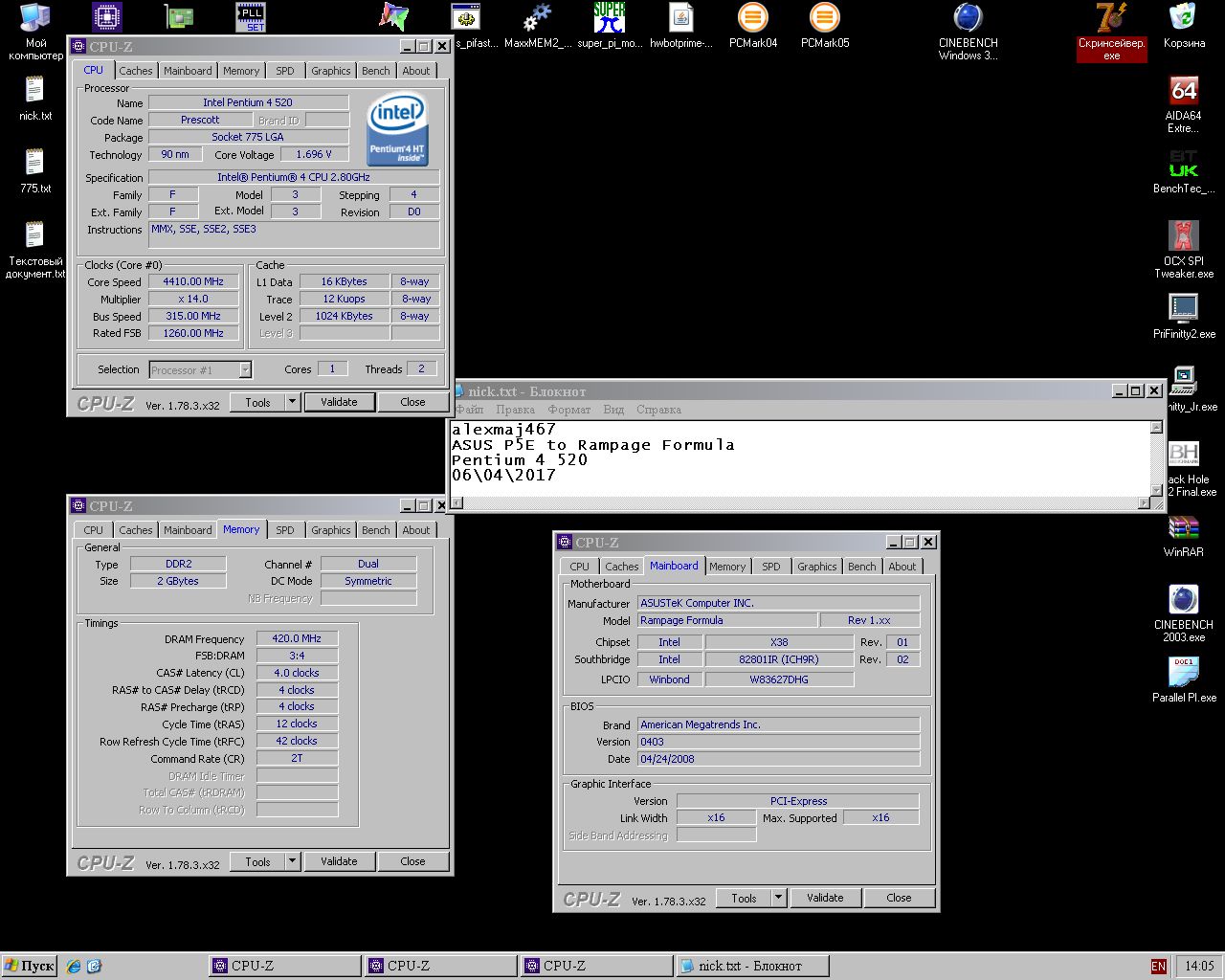Open nick.txt desktop file icon

34,98
